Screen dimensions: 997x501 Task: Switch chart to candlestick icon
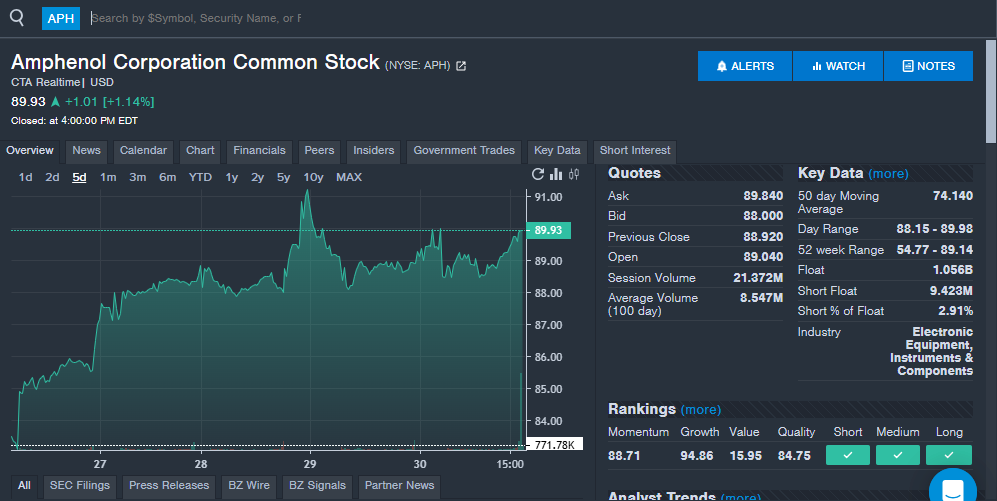click(x=574, y=174)
